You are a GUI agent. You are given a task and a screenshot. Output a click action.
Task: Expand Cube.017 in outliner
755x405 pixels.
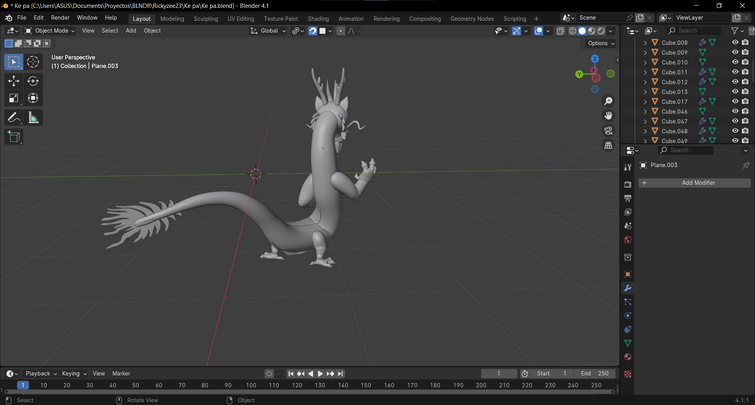(x=645, y=102)
